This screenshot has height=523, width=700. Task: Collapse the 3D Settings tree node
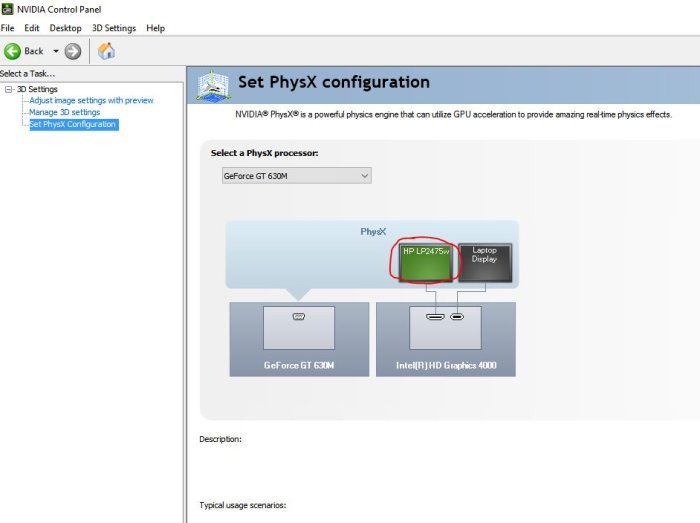click(8, 89)
